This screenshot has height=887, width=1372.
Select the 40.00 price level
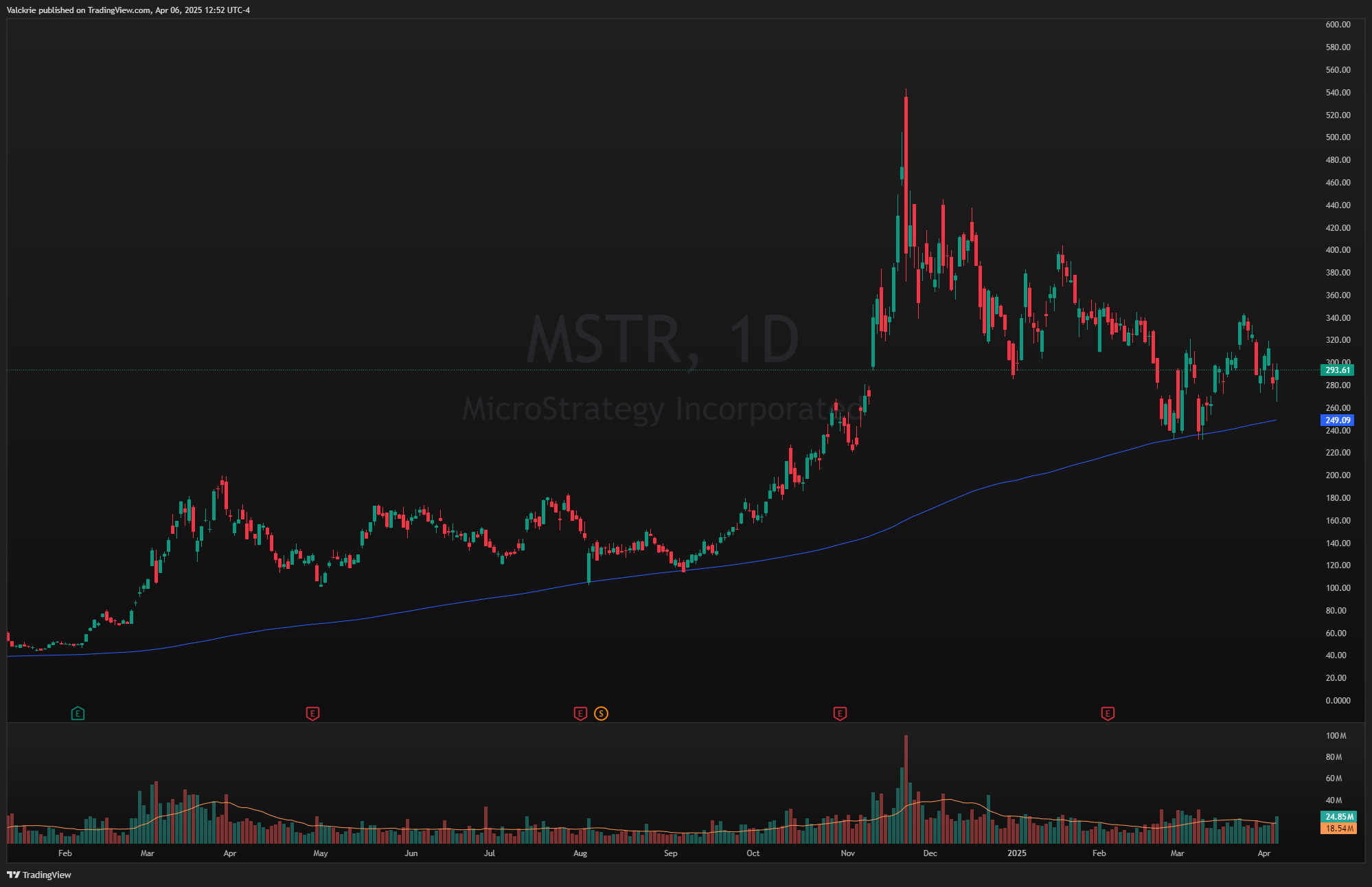[1336, 655]
